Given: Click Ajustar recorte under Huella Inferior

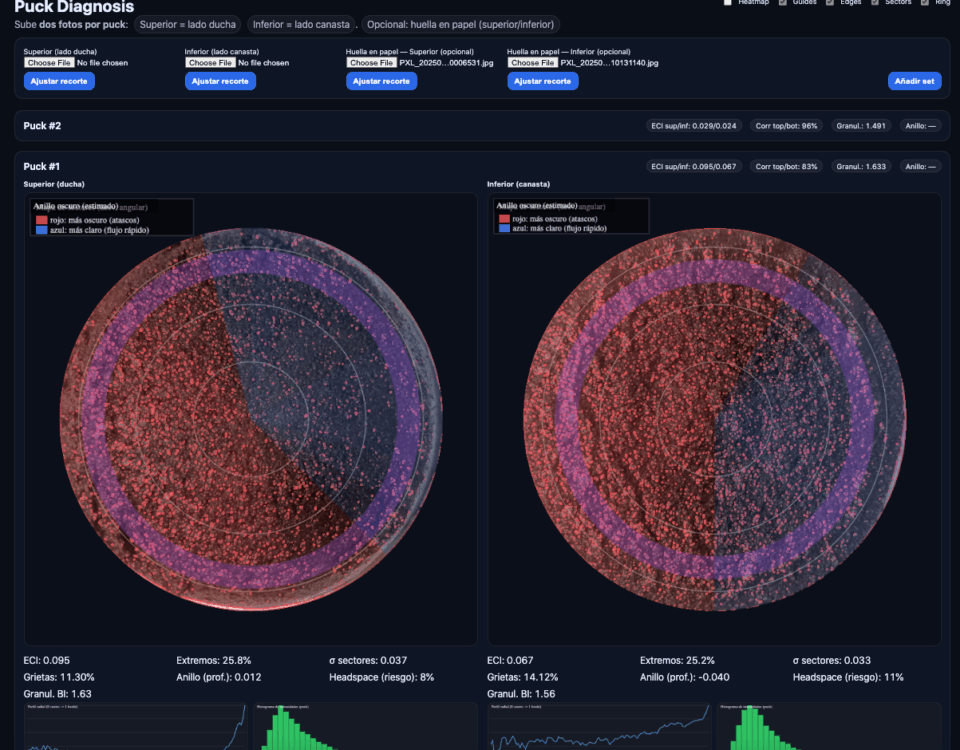Looking at the screenshot, I should pyautogui.click(x=542, y=81).
